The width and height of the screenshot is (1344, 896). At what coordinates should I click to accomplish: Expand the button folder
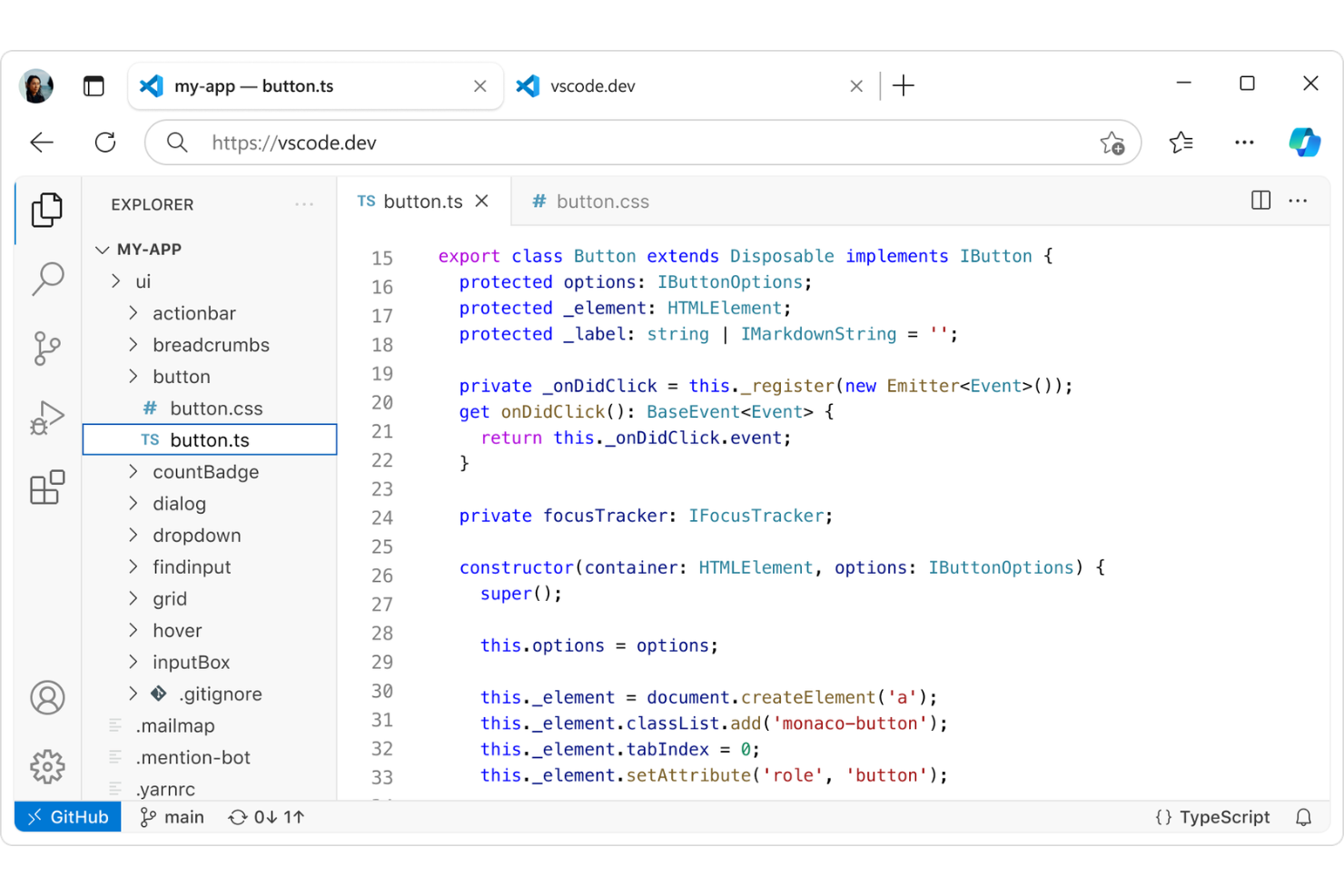tap(133, 377)
